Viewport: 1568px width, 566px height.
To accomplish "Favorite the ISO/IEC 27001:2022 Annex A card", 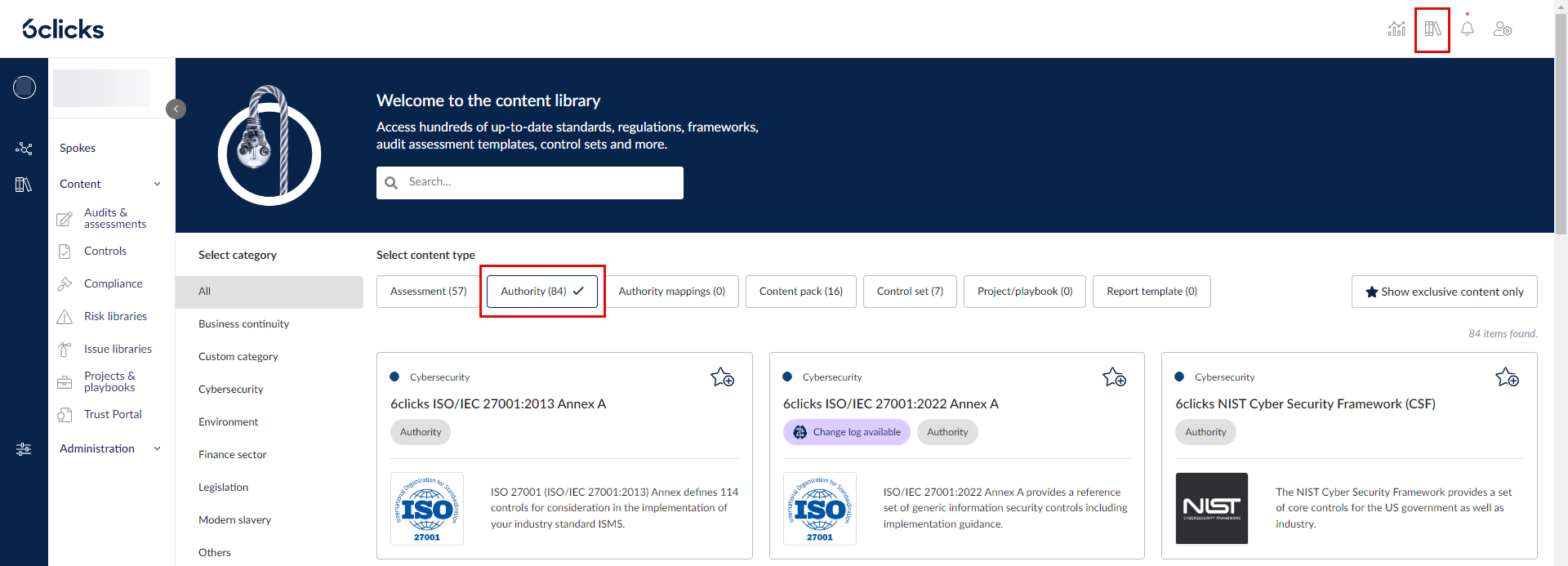I will [x=1114, y=377].
